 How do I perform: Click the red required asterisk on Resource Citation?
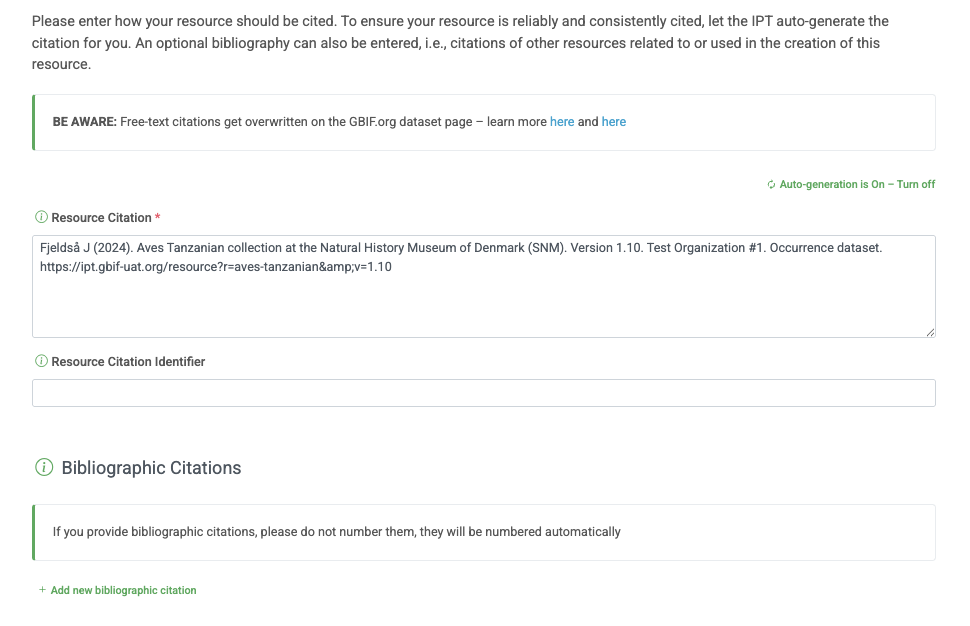[x=158, y=216]
